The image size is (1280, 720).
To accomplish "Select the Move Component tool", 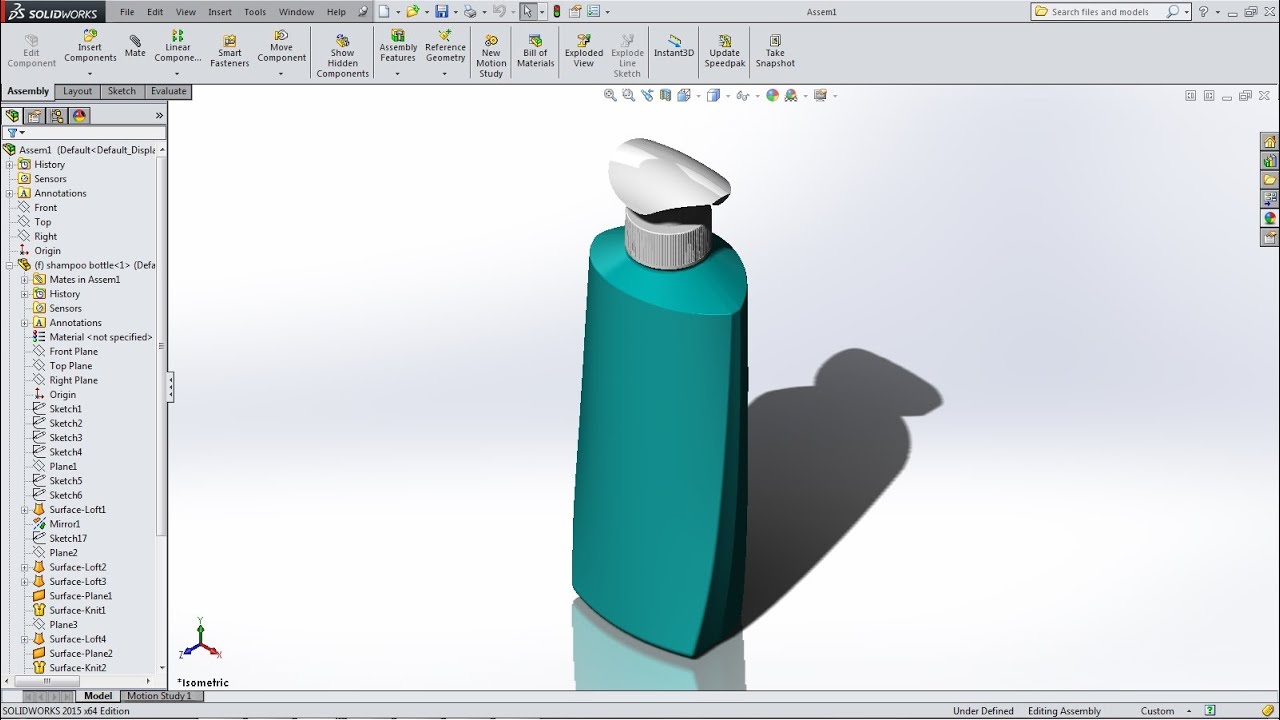I will (x=282, y=46).
